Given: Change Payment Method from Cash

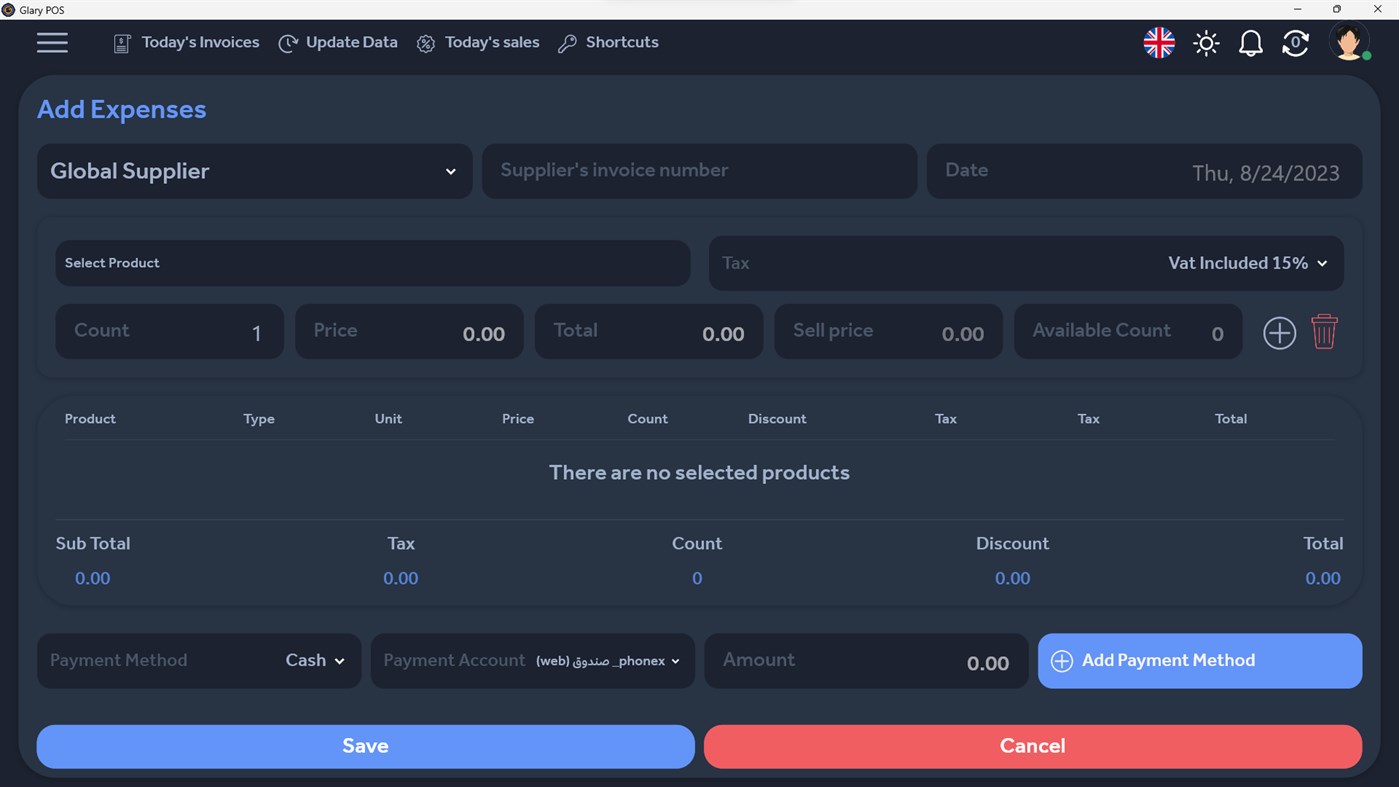Looking at the screenshot, I should click(313, 660).
